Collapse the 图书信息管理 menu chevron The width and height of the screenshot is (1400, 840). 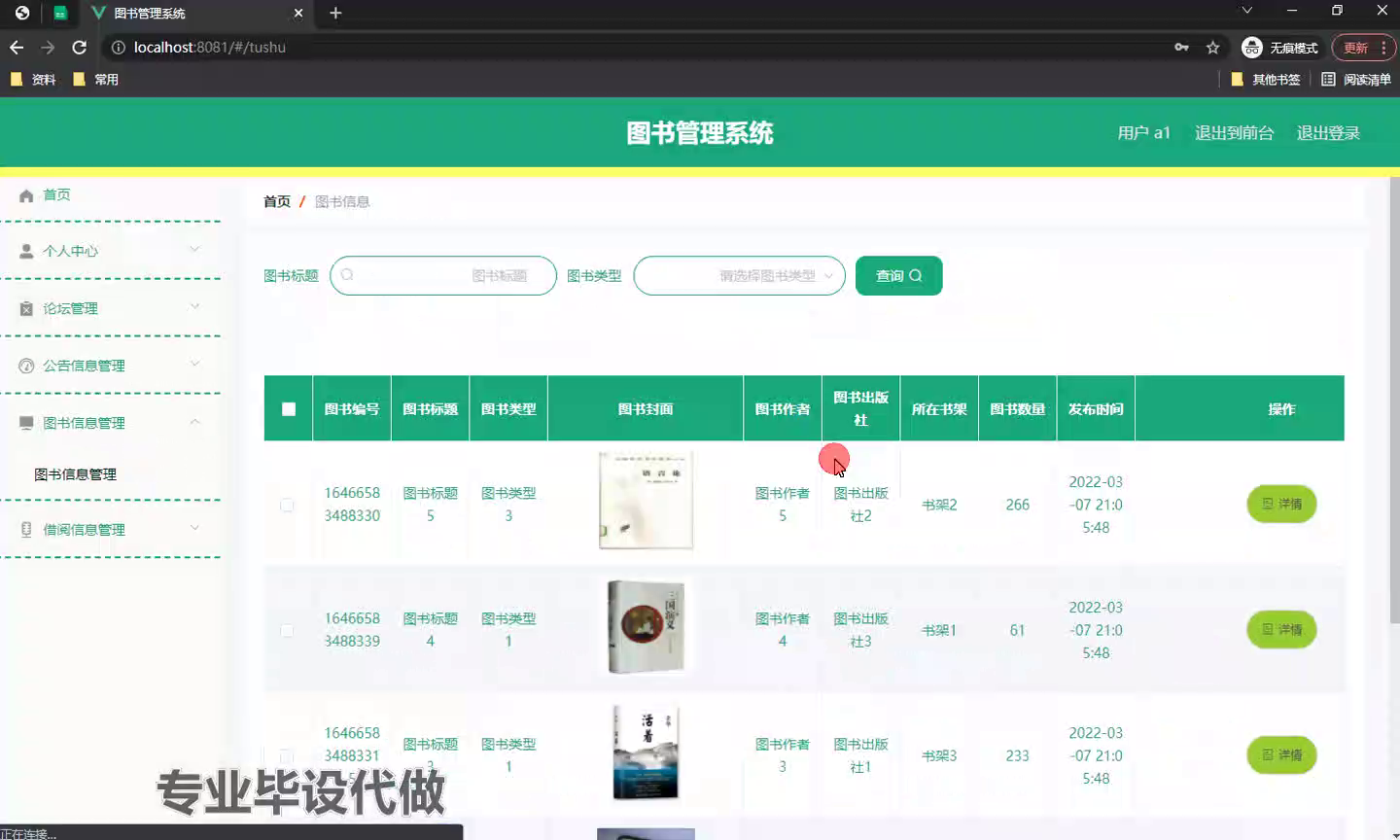pyautogui.click(x=194, y=422)
